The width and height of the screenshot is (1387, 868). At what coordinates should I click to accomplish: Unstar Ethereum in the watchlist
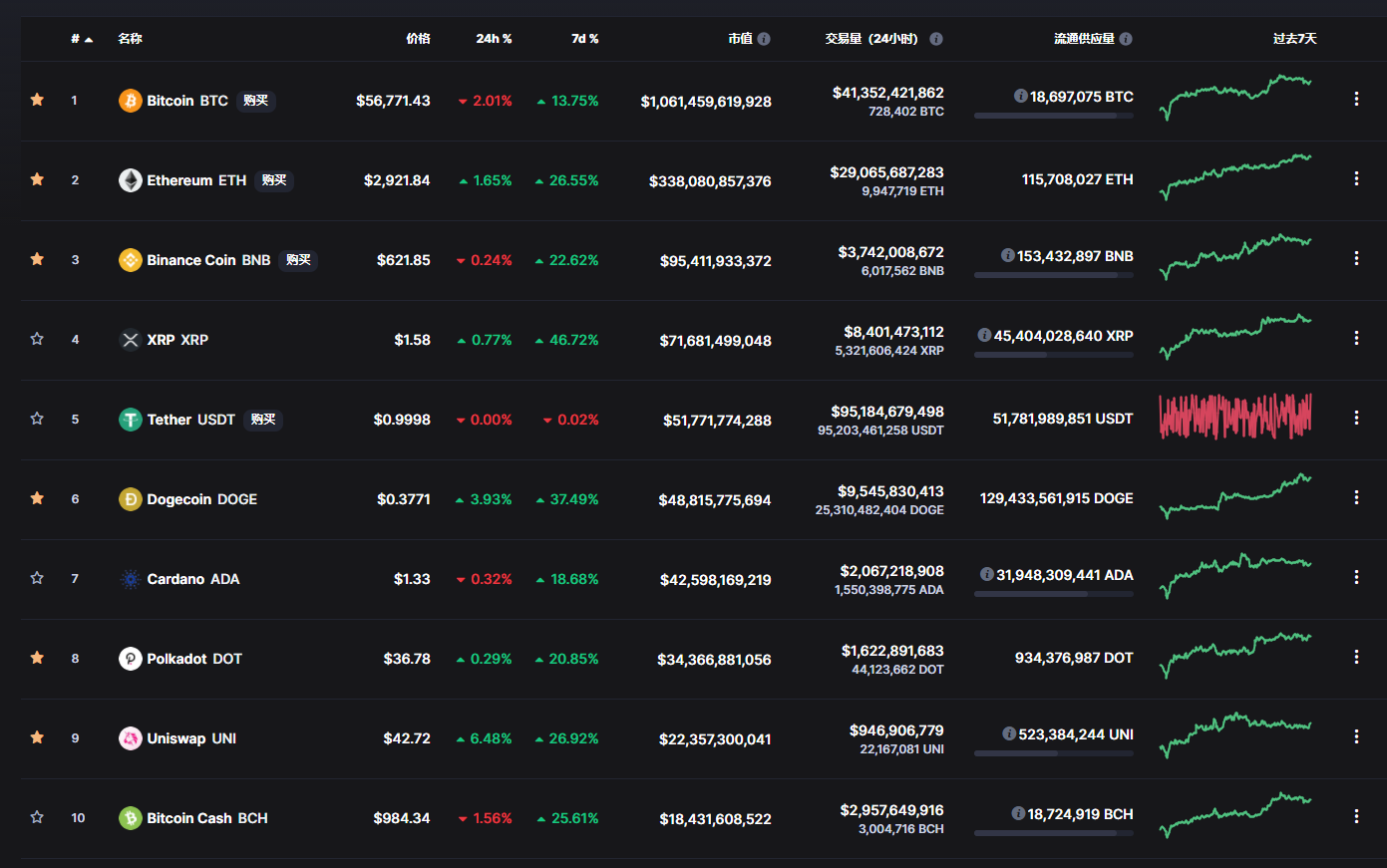pyautogui.click(x=37, y=179)
